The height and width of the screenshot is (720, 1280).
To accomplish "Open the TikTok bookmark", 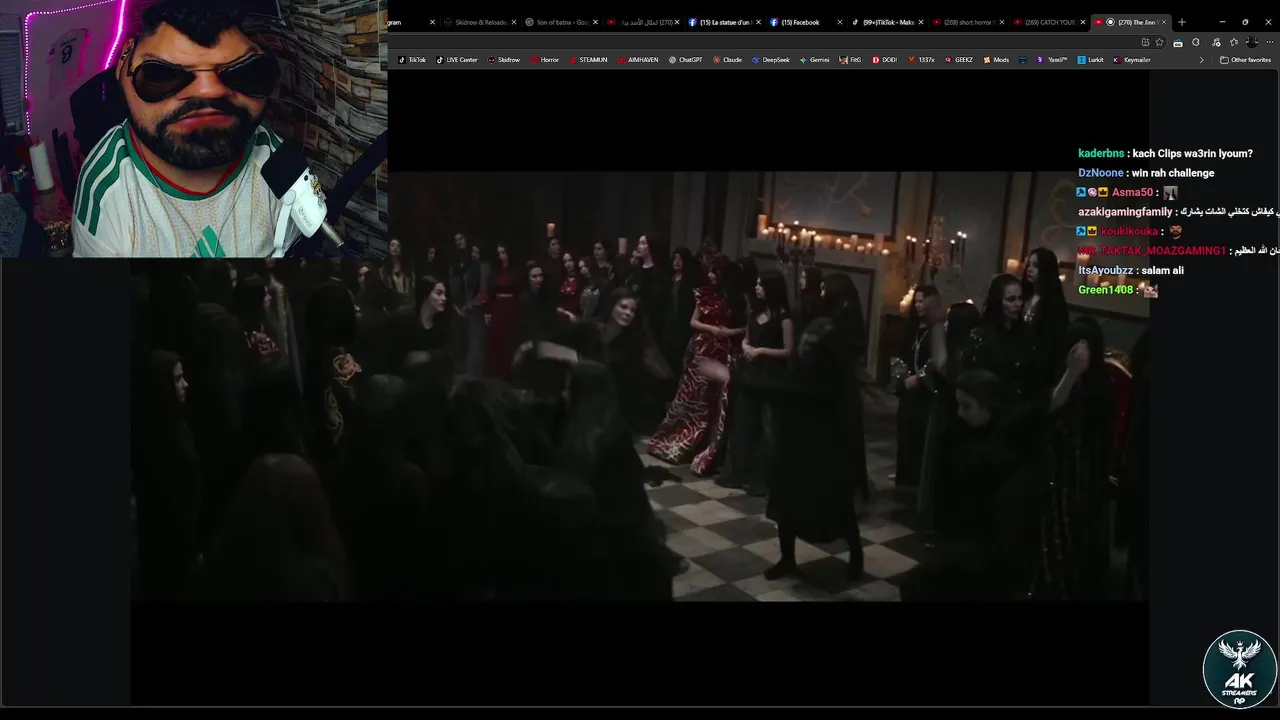I will tap(412, 60).
